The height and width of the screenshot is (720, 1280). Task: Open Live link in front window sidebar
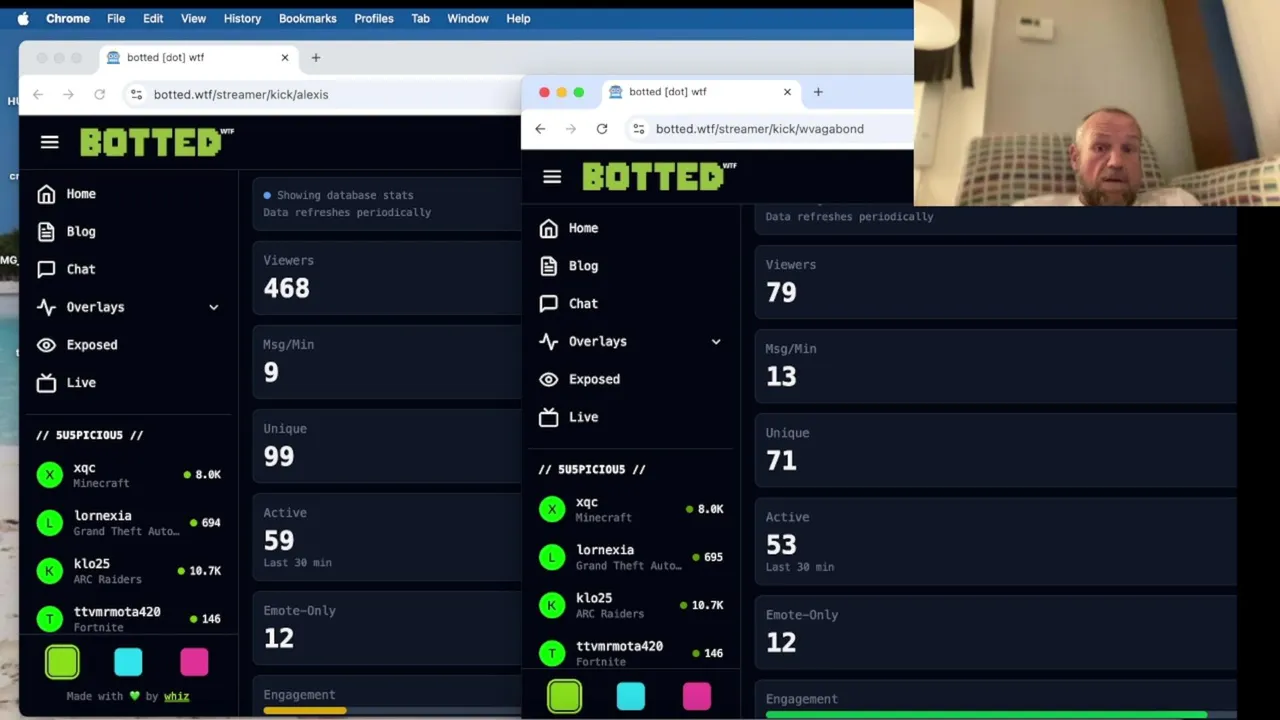(584, 417)
